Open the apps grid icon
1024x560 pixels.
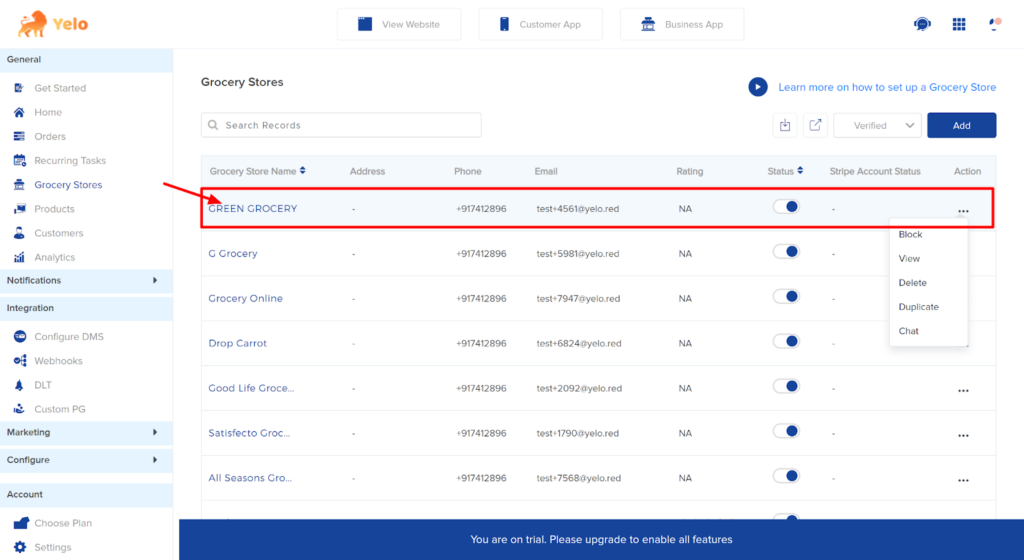[x=959, y=24]
